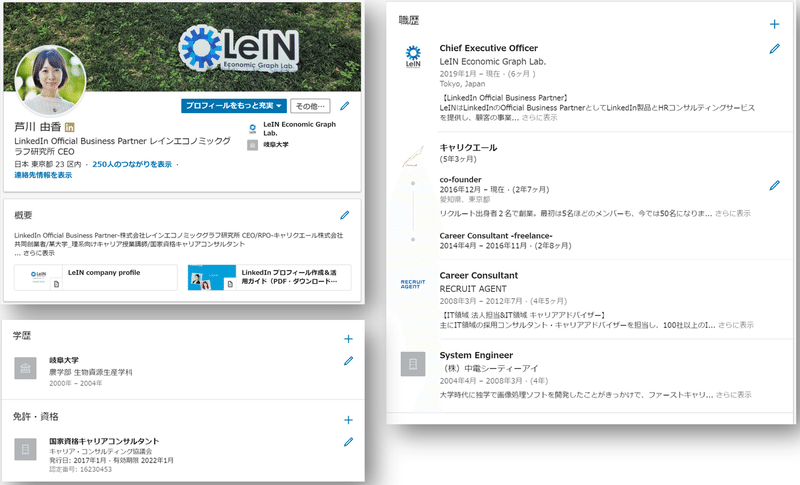Click certification organization placeholder icon
This screenshot has height=485, width=800.
pyautogui.click(x=26, y=449)
